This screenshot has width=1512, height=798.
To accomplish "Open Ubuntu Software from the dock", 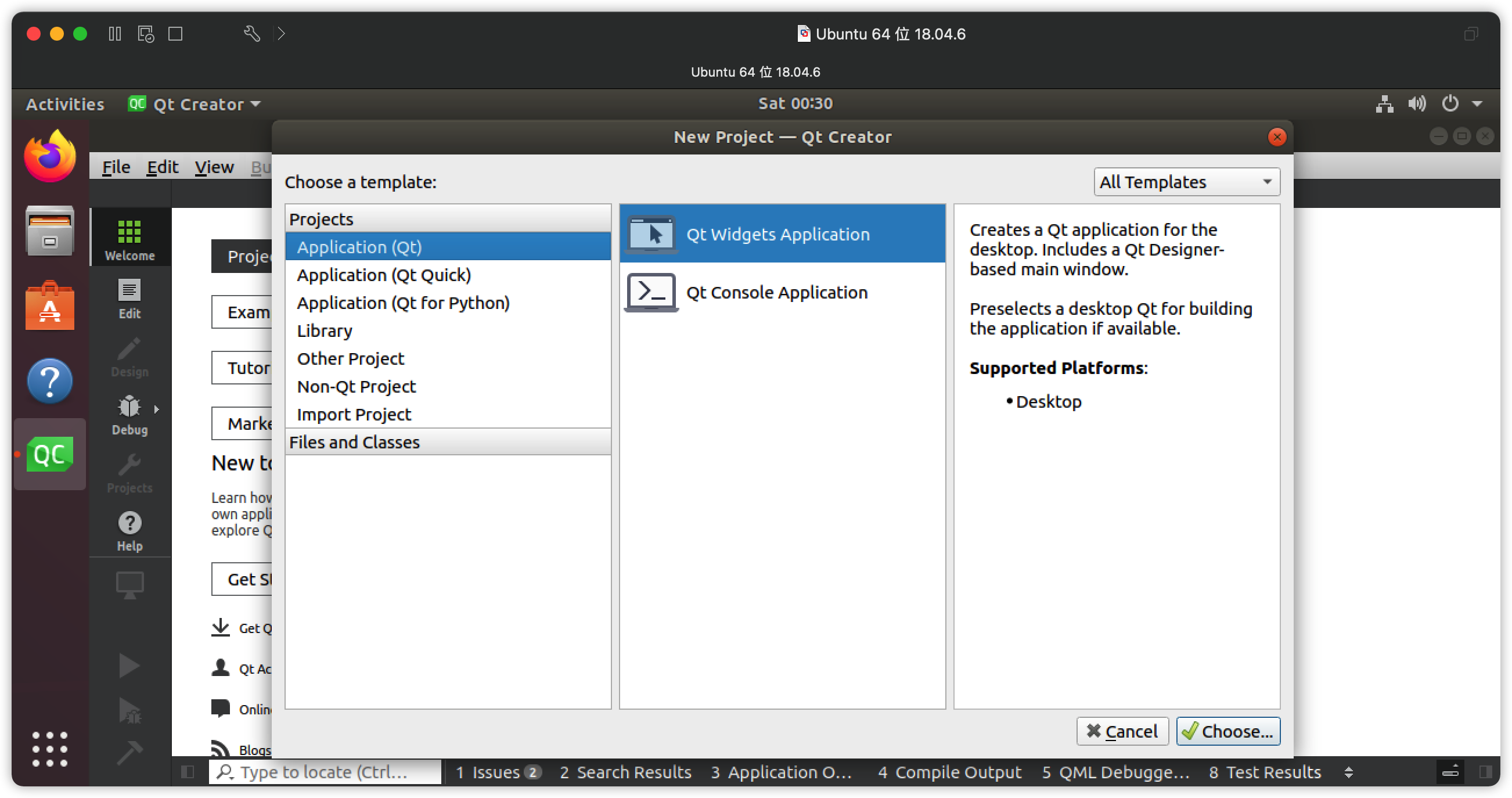I will tap(50, 305).
